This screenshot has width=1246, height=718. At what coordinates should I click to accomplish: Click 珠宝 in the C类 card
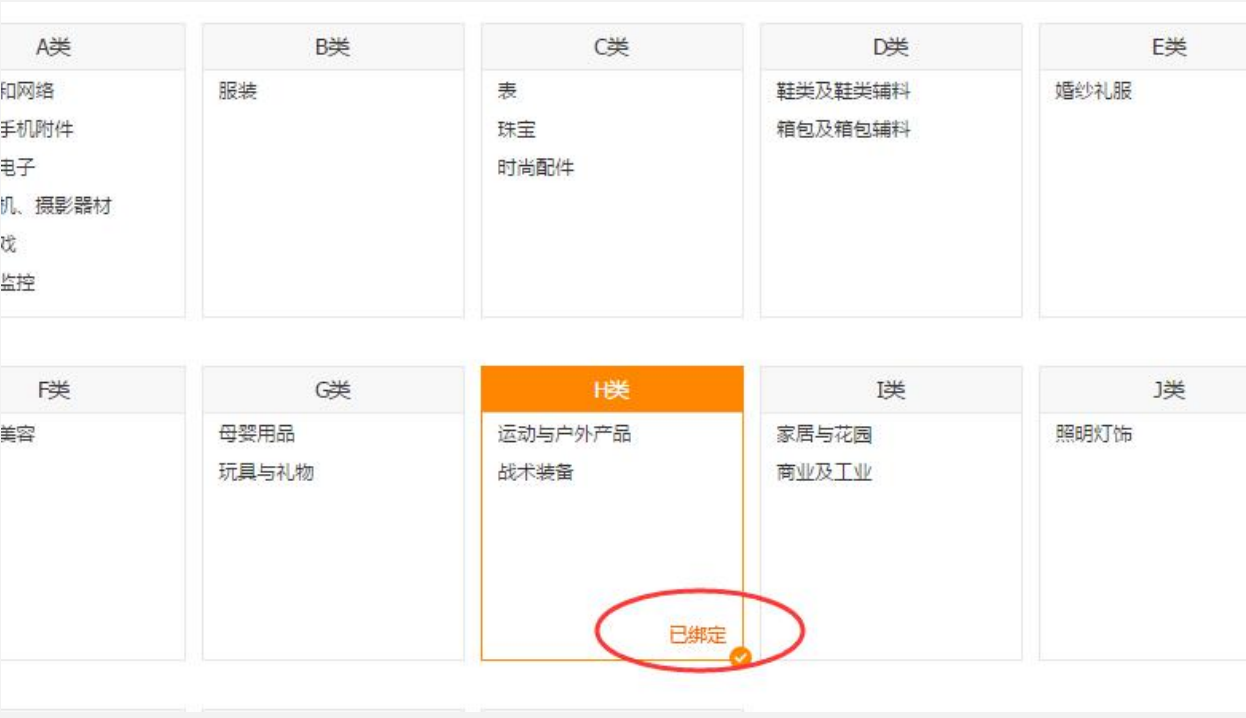coord(517,130)
